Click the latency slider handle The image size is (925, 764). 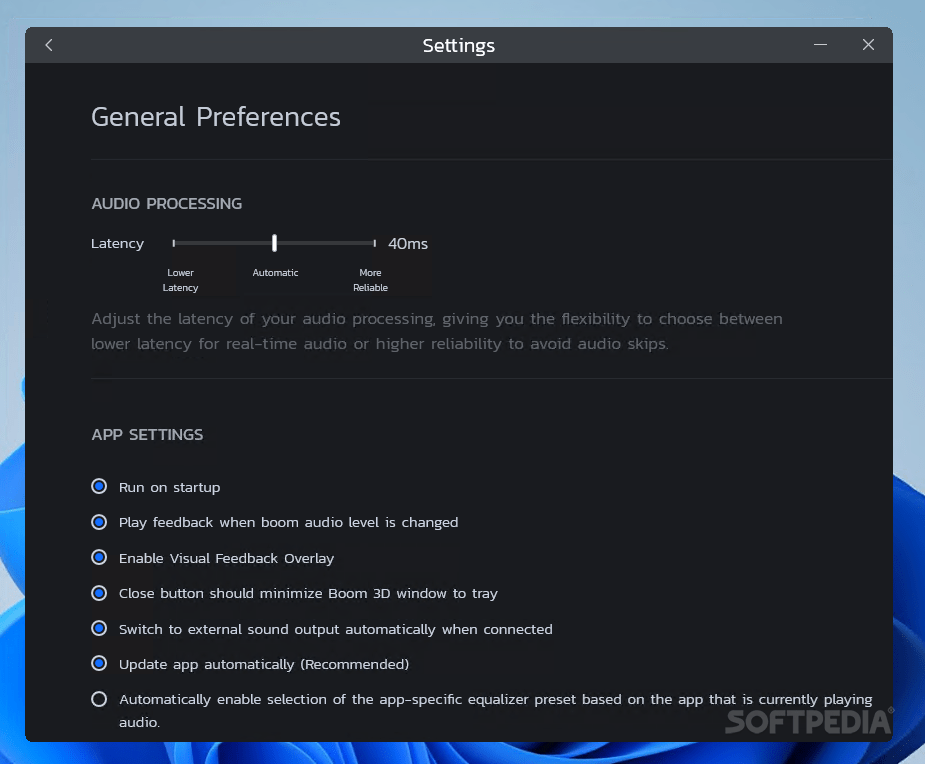click(274, 243)
